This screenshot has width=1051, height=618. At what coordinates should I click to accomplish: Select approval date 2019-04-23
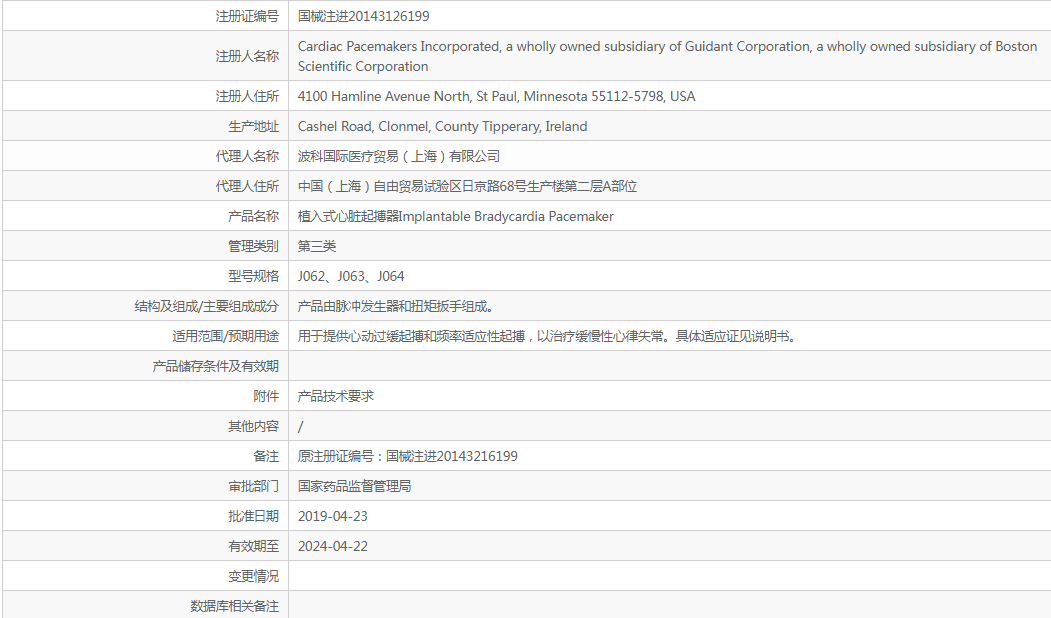[332, 516]
